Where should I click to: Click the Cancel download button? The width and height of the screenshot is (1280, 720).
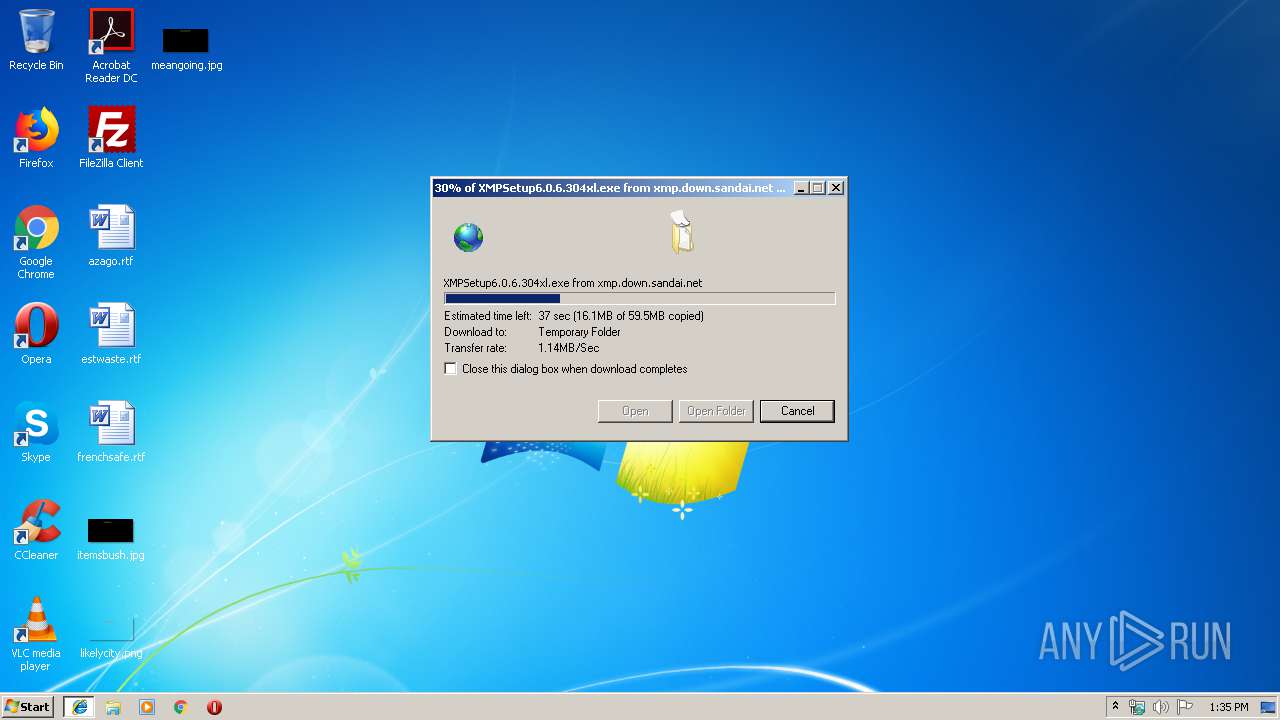click(797, 411)
